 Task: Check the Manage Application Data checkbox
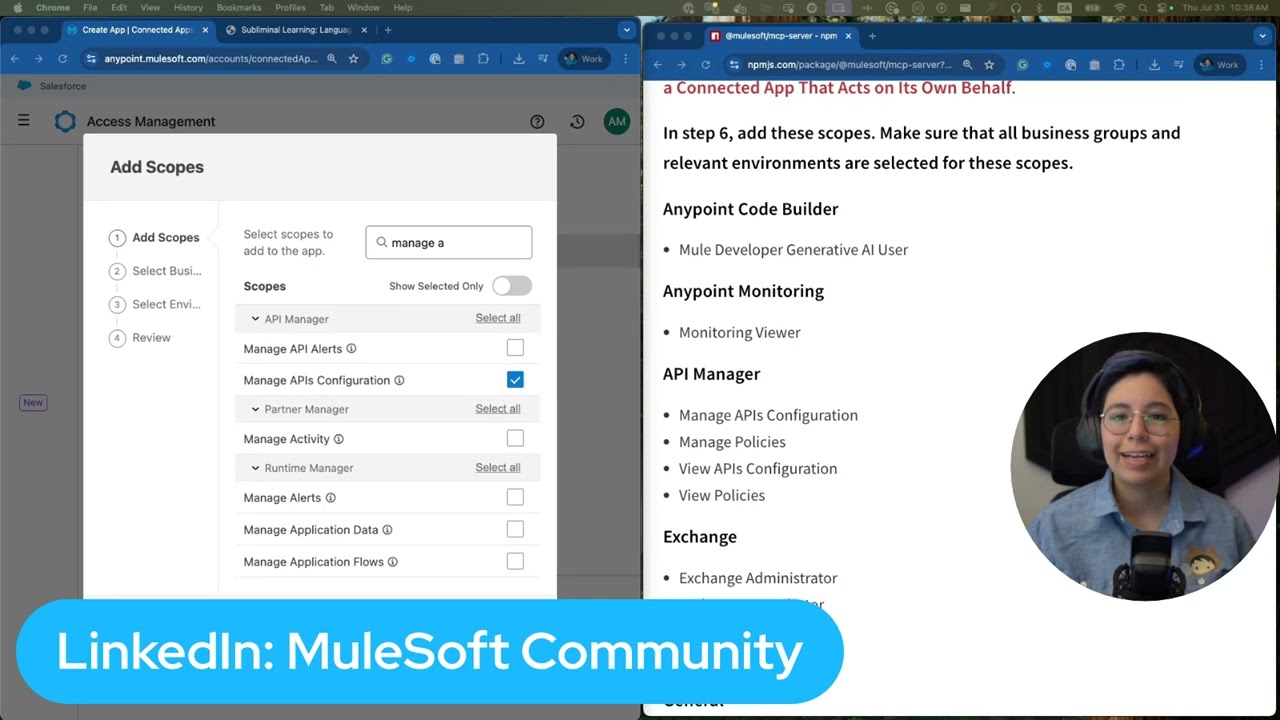click(x=515, y=529)
